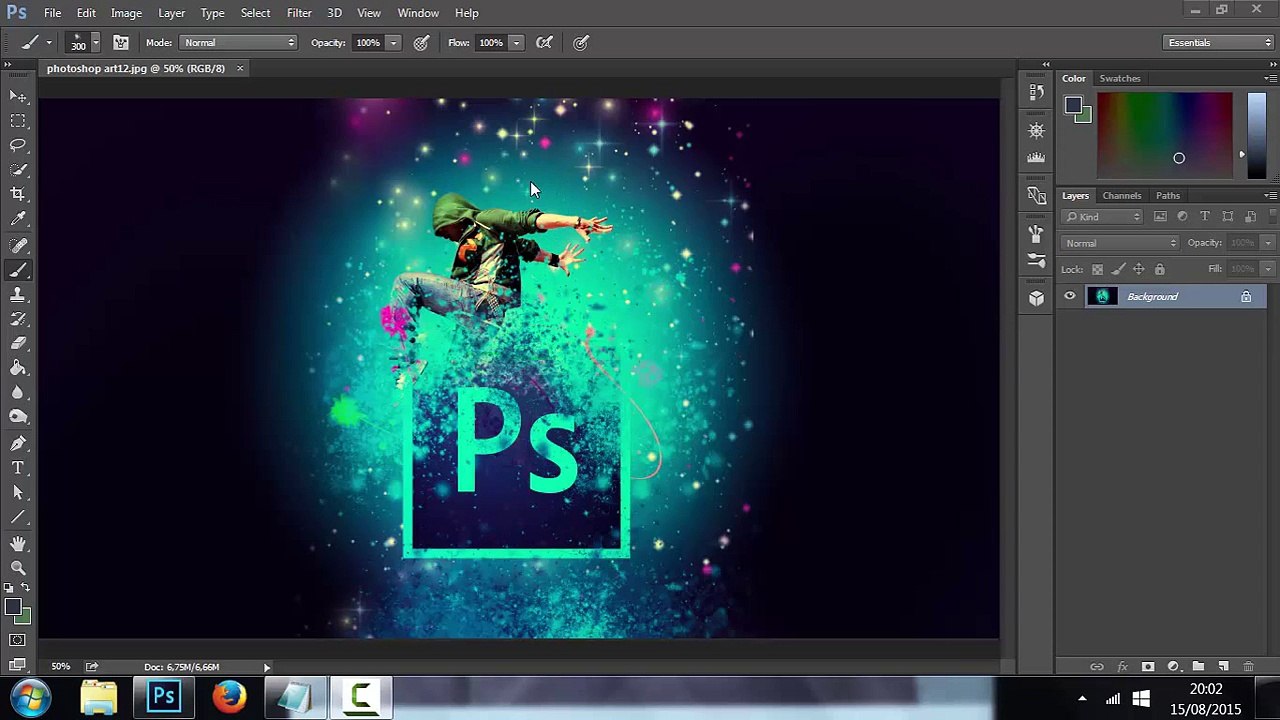Select the Paint Bucket tool

pos(18,368)
